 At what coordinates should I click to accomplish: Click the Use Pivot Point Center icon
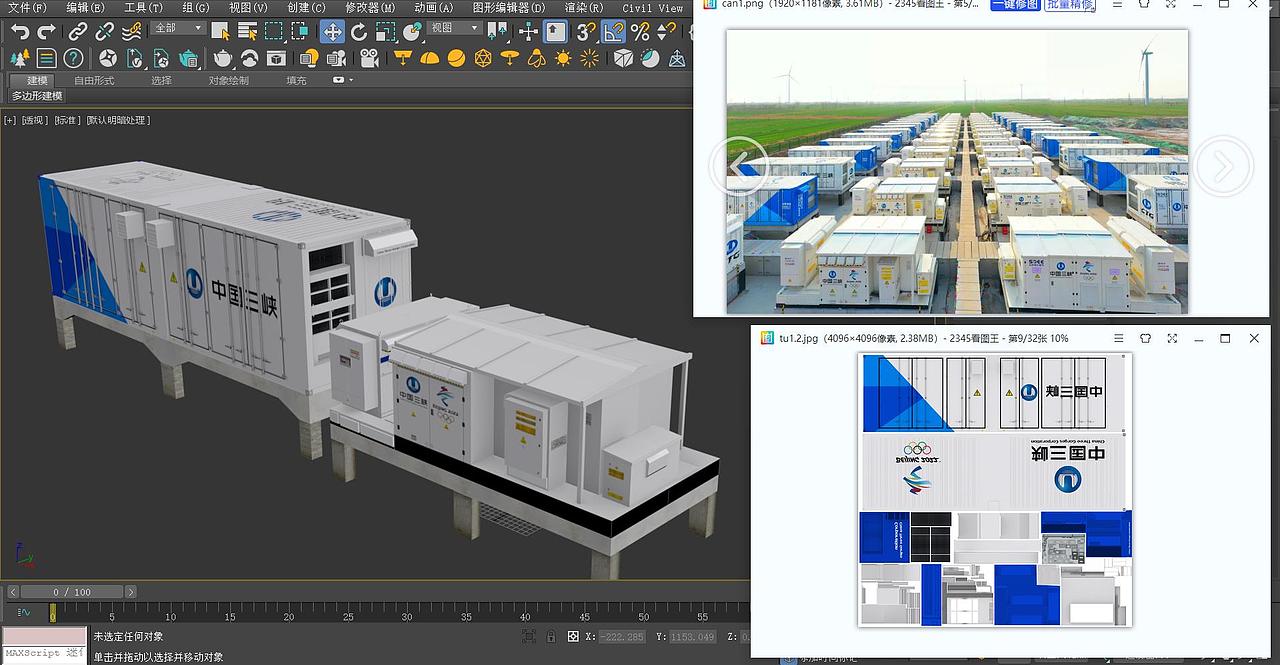coord(497,31)
